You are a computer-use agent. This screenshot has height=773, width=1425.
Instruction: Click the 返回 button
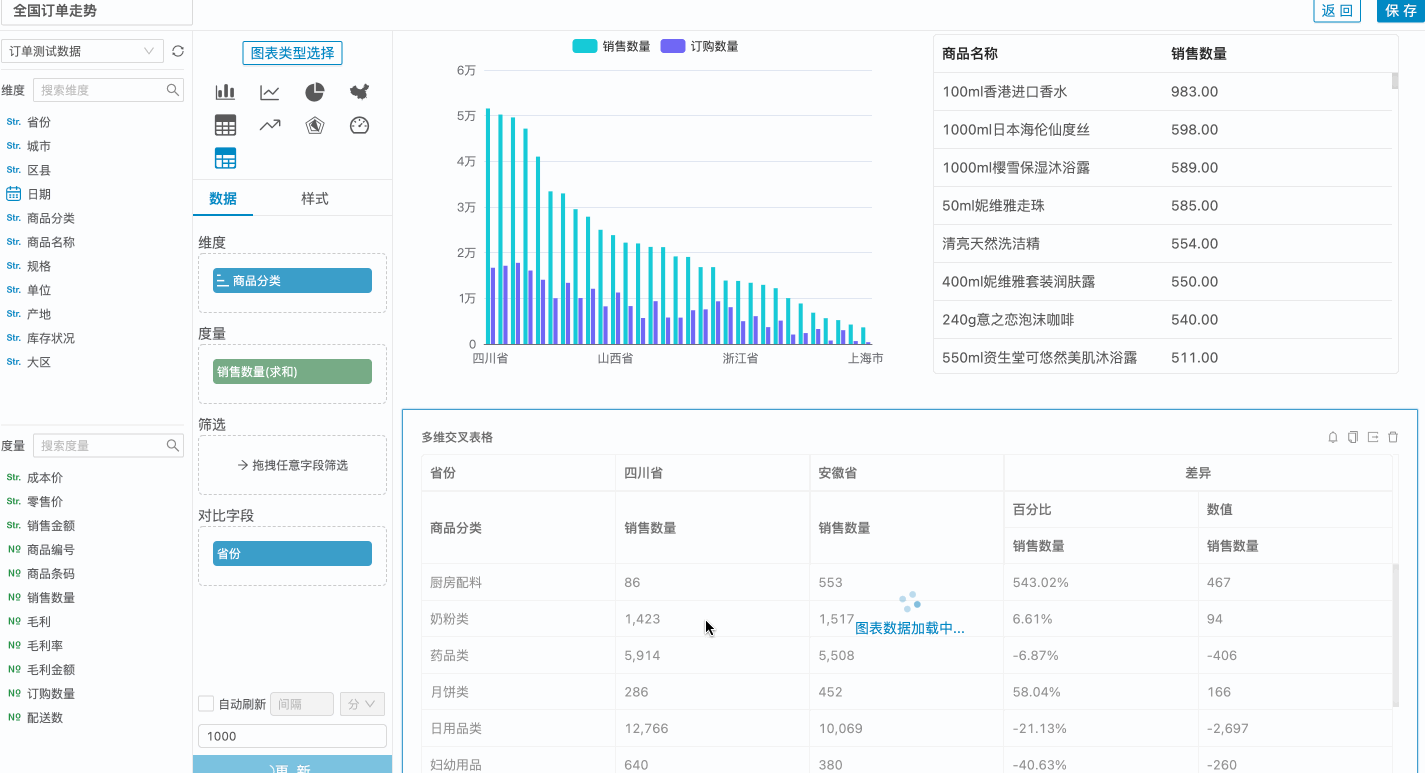[1337, 11]
